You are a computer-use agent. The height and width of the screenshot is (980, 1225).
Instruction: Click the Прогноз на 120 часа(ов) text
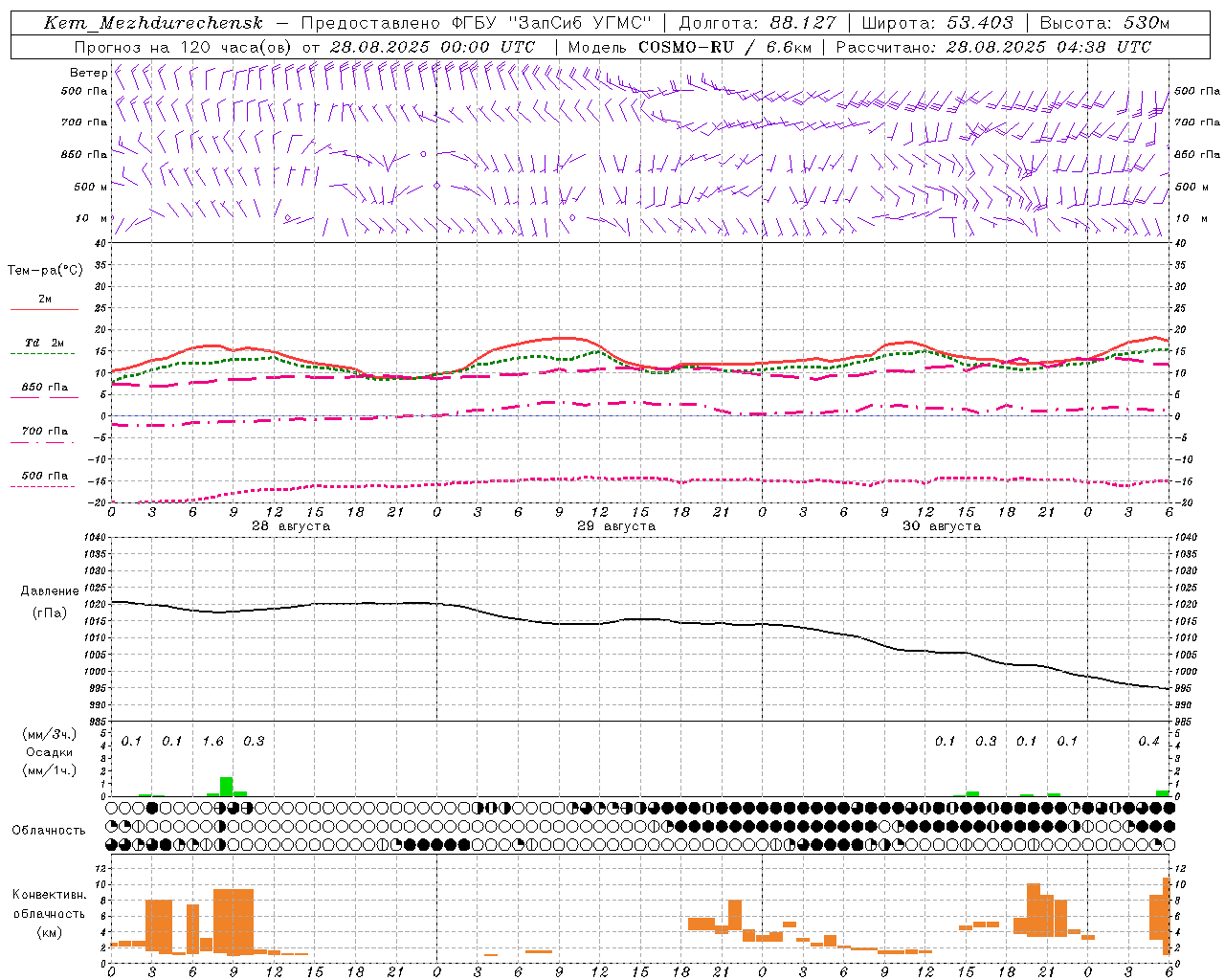(185, 47)
